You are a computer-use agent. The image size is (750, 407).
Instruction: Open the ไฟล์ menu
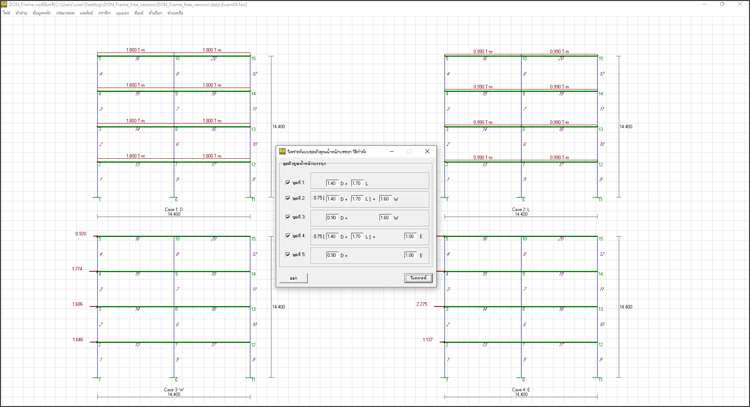(x=7, y=13)
